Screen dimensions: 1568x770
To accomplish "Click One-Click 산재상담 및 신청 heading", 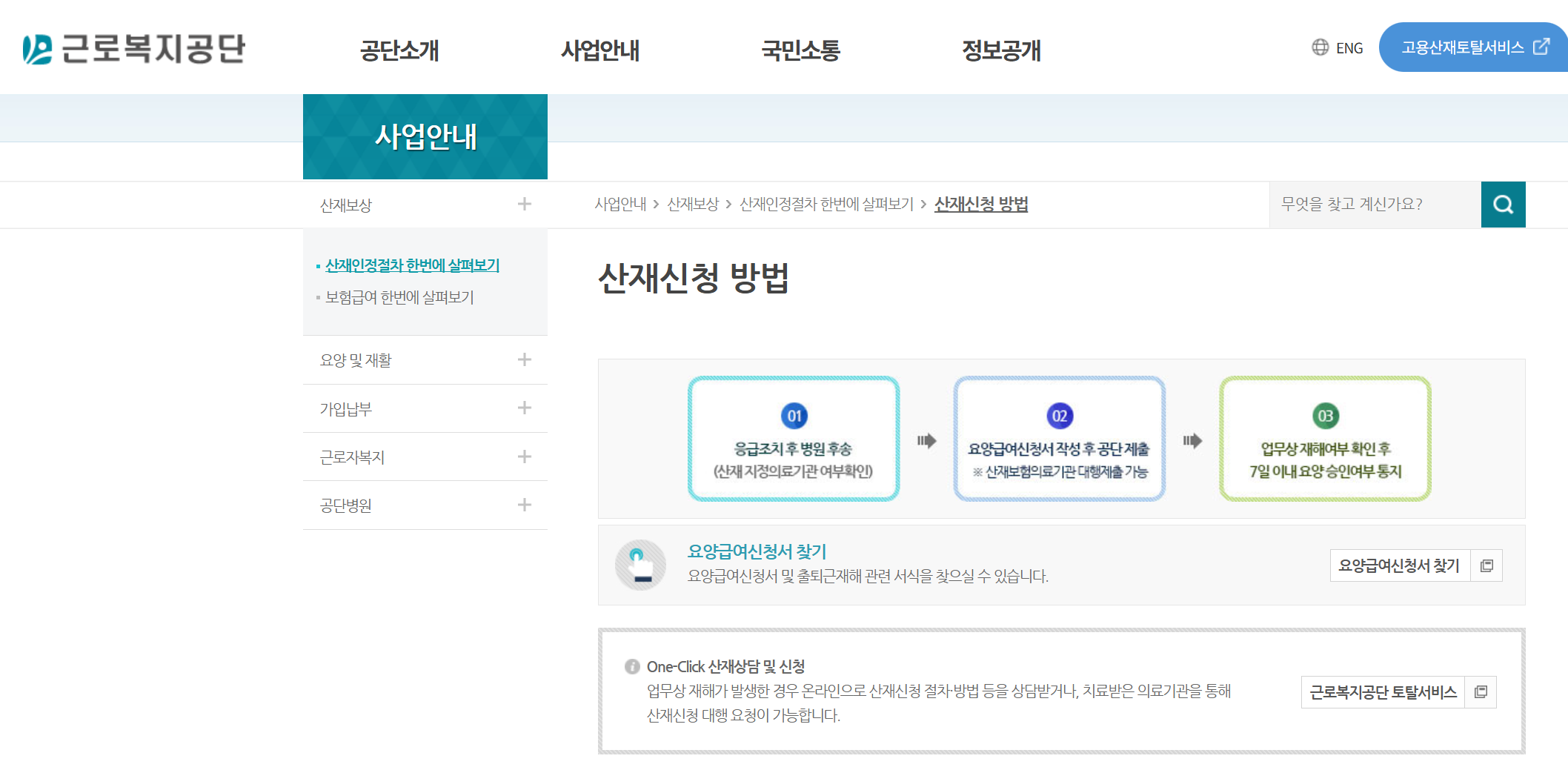I will coord(725,666).
